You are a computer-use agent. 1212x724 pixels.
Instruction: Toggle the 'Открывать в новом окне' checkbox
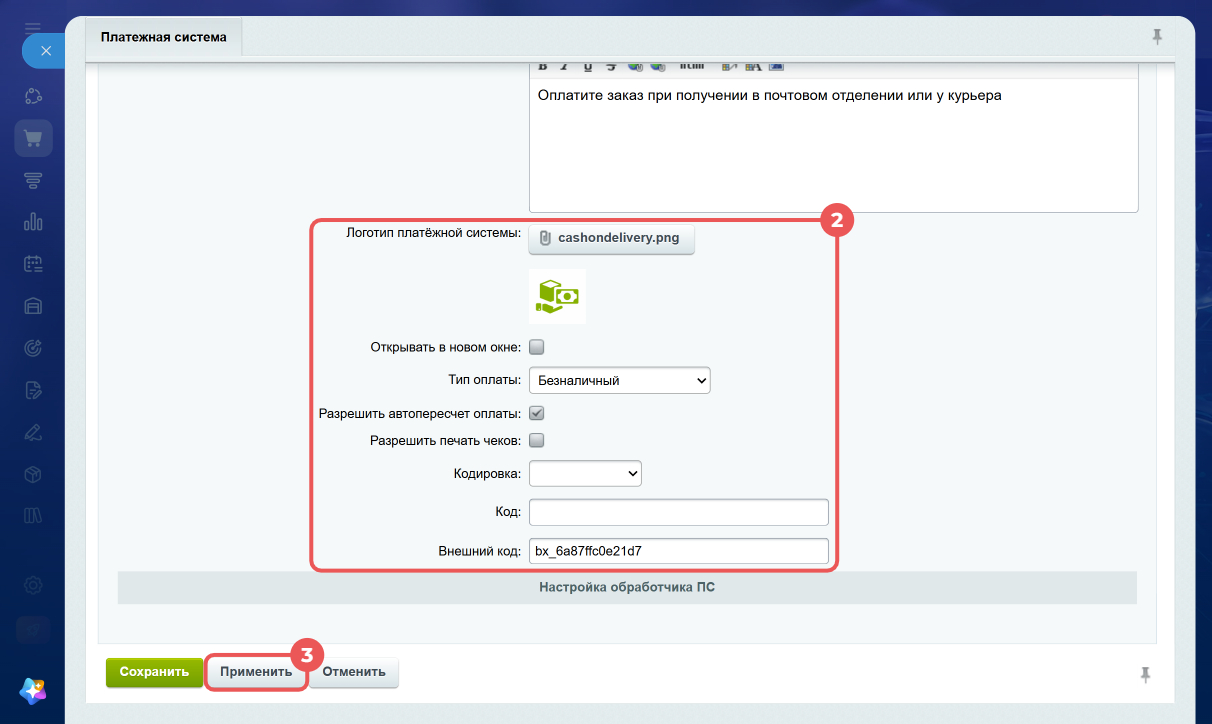(536, 348)
